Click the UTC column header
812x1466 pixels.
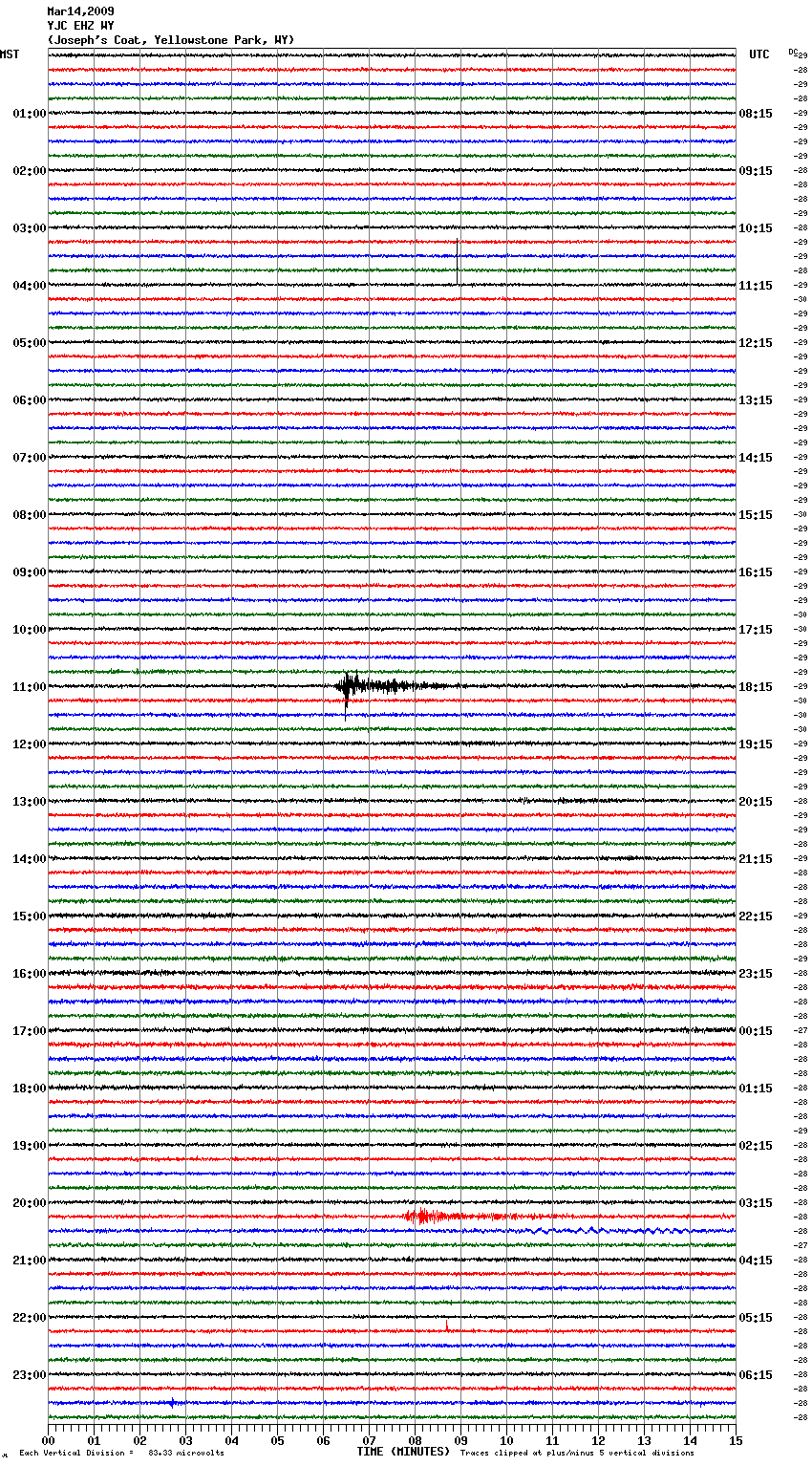[759, 54]
